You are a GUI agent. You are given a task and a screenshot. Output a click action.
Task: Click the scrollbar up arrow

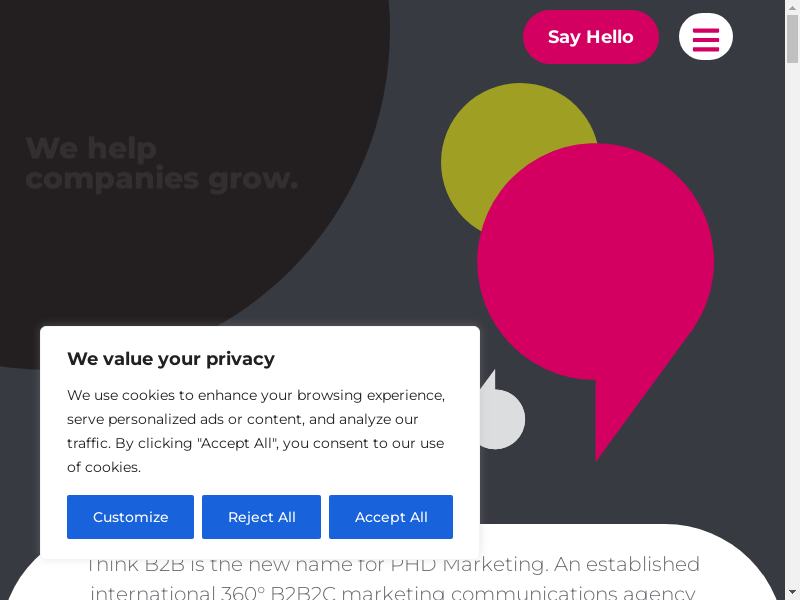click(x=792, y=8)
